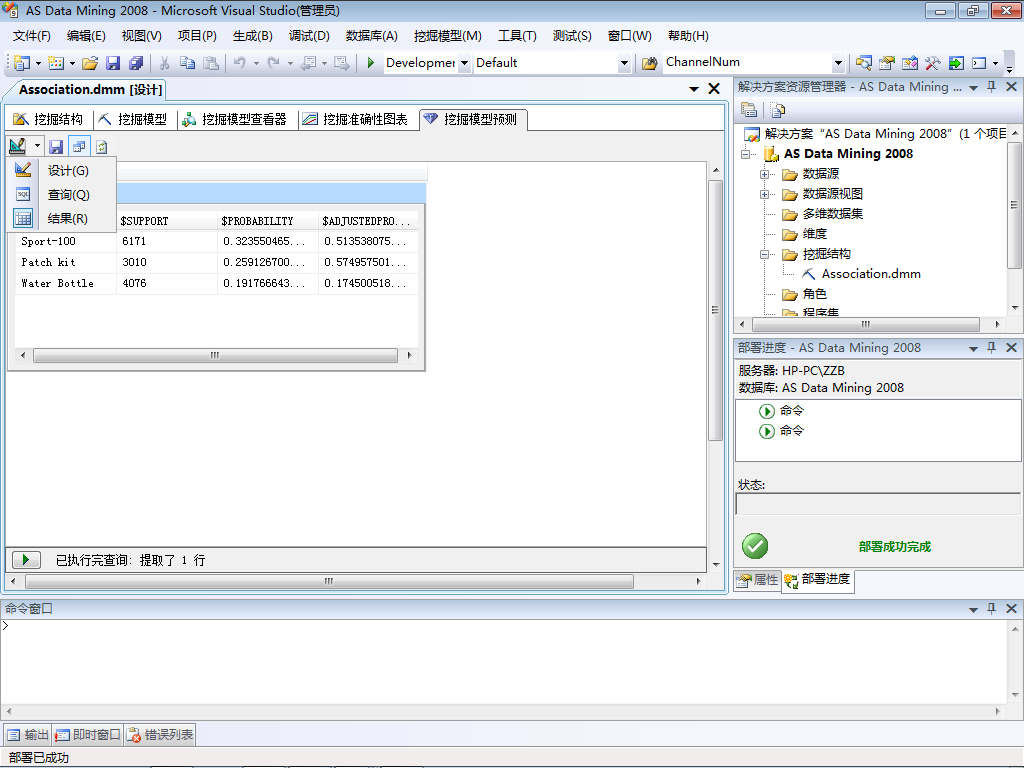Click the Sport-100 result row cell
Screen dimensions: 1024x768
coord(65,241)
